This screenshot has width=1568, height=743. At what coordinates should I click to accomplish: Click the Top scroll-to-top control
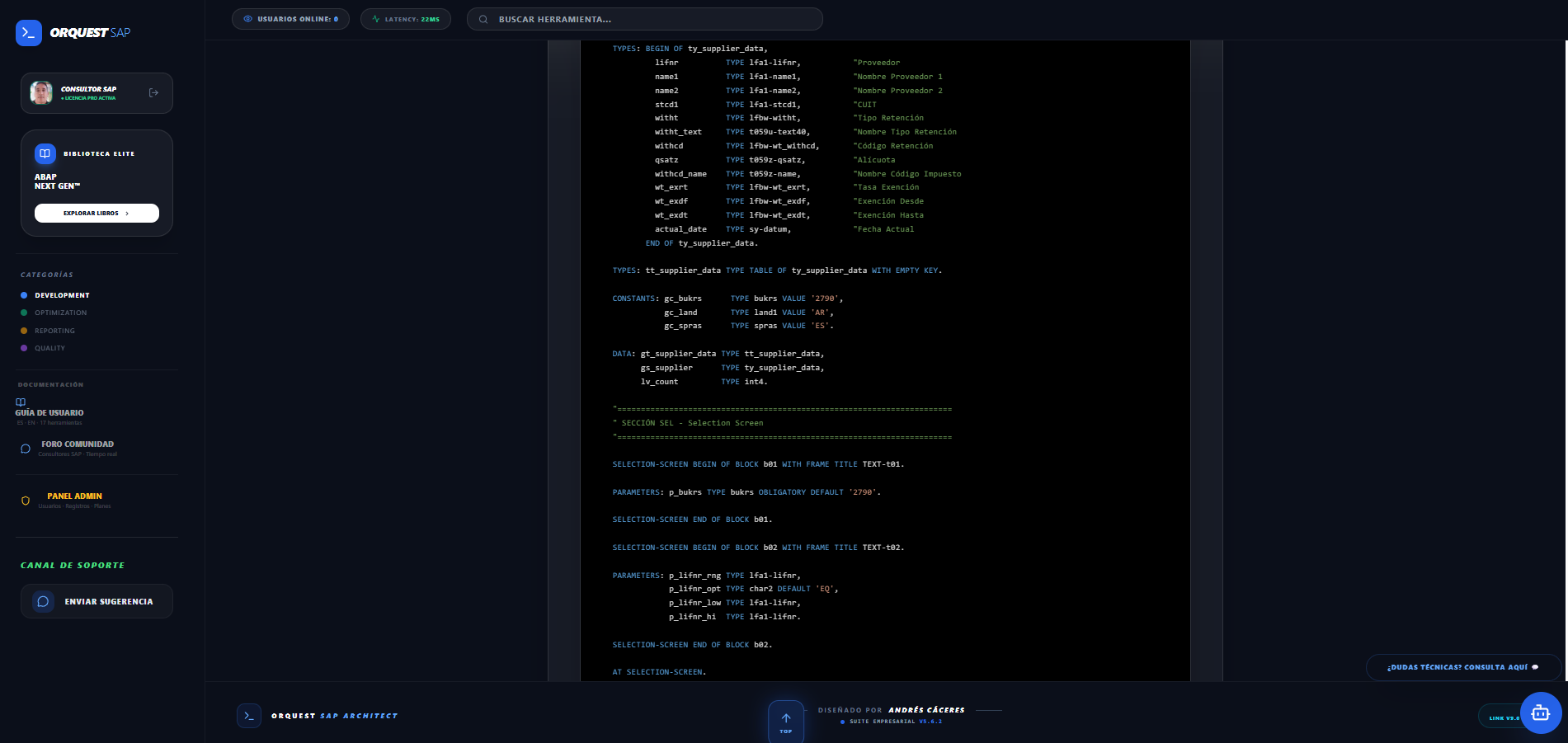tap(785, 721)
